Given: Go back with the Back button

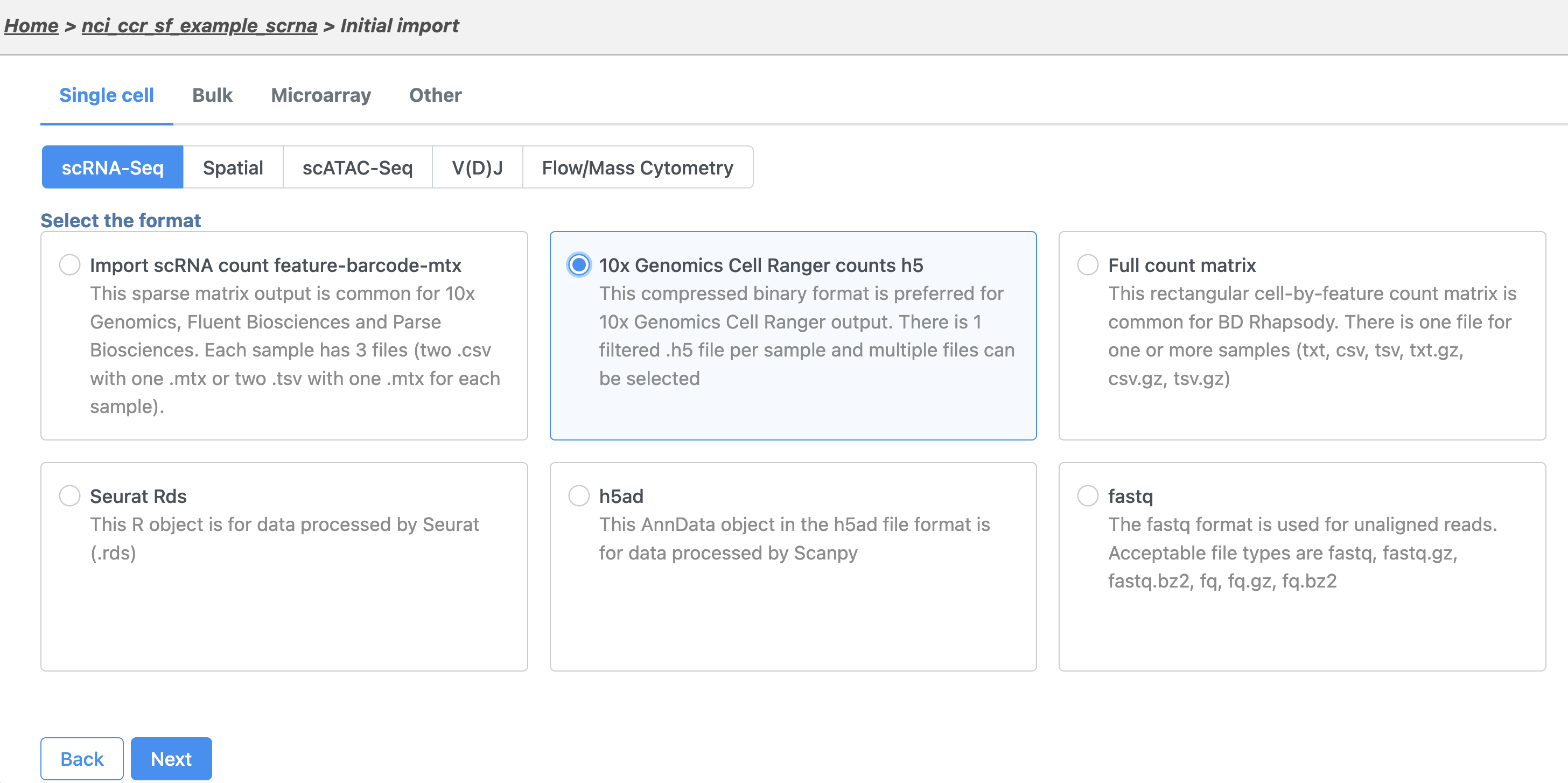Looking at the screenshot, I should (x=82, y=759).
